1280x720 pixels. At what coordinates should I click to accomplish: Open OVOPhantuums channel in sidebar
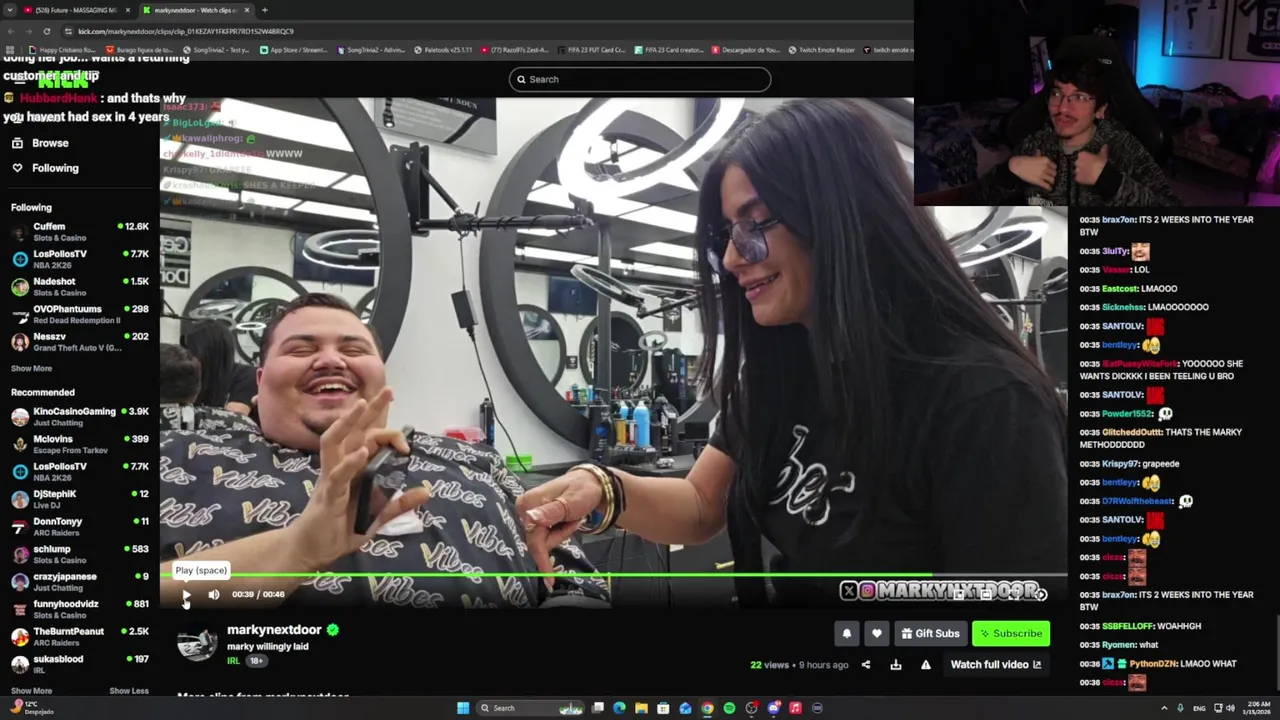pyautogui.click(x=80, y=315)
